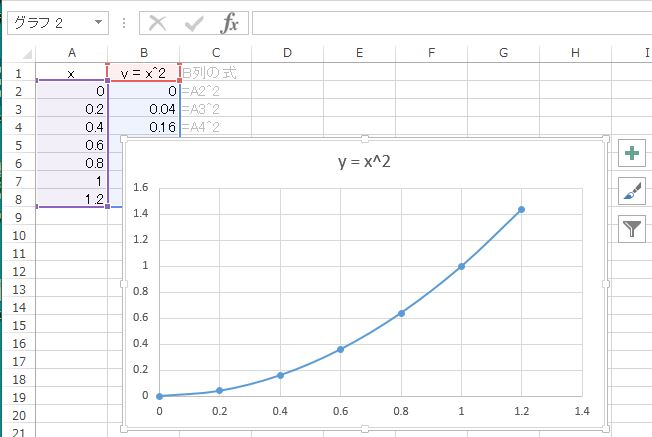Click in the formula bar input area
The width and height of the screenshot is (652, 437).
click(452, 23)
